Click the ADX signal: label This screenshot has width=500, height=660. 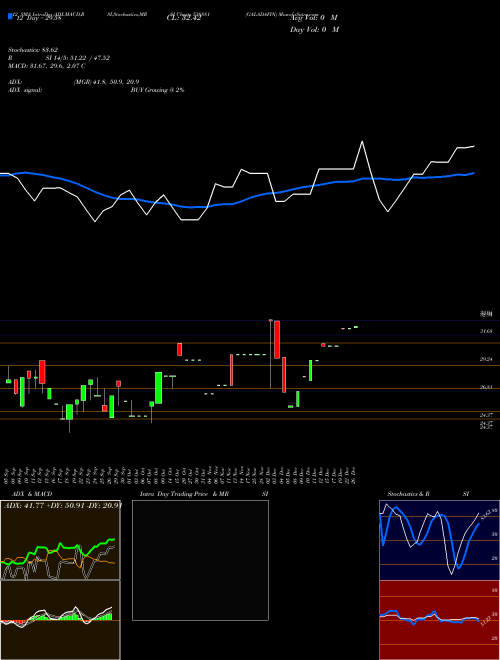25,90
